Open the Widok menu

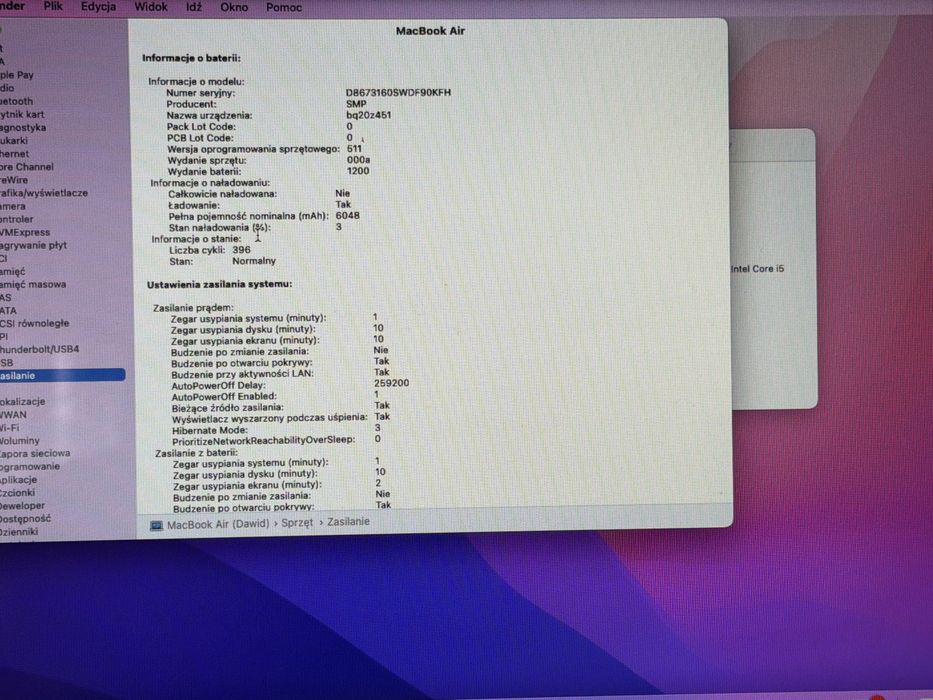tap(151, 7)
